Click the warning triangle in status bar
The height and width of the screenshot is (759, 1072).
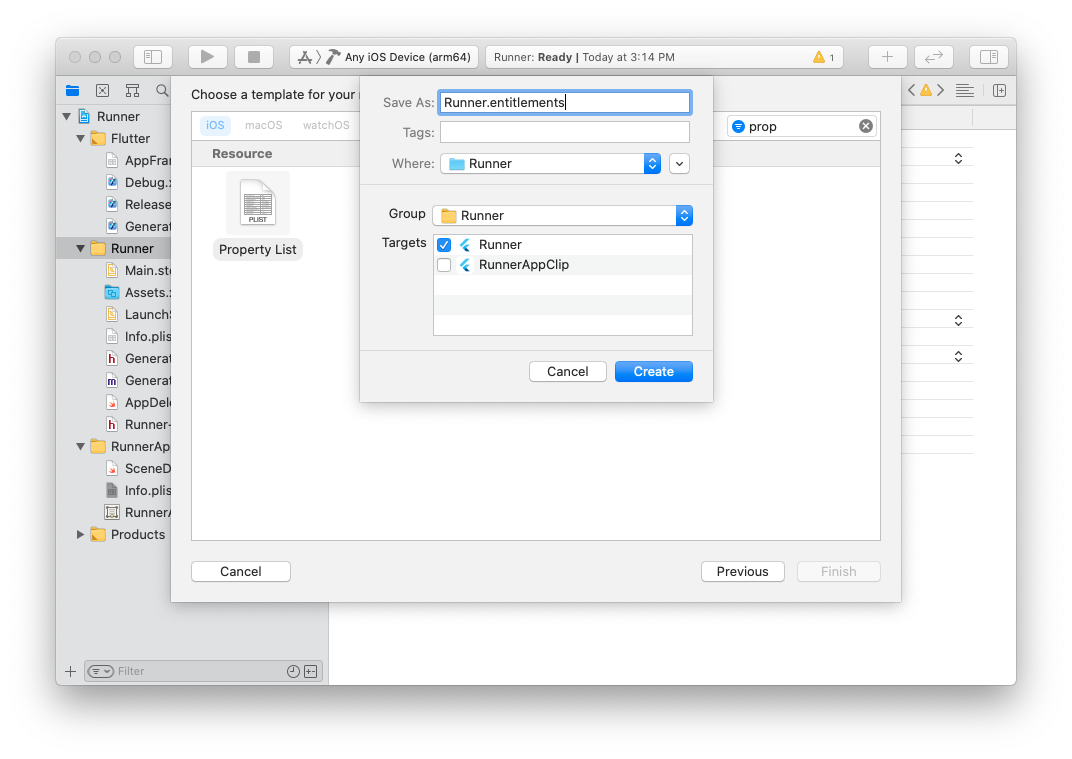point(818,57)
